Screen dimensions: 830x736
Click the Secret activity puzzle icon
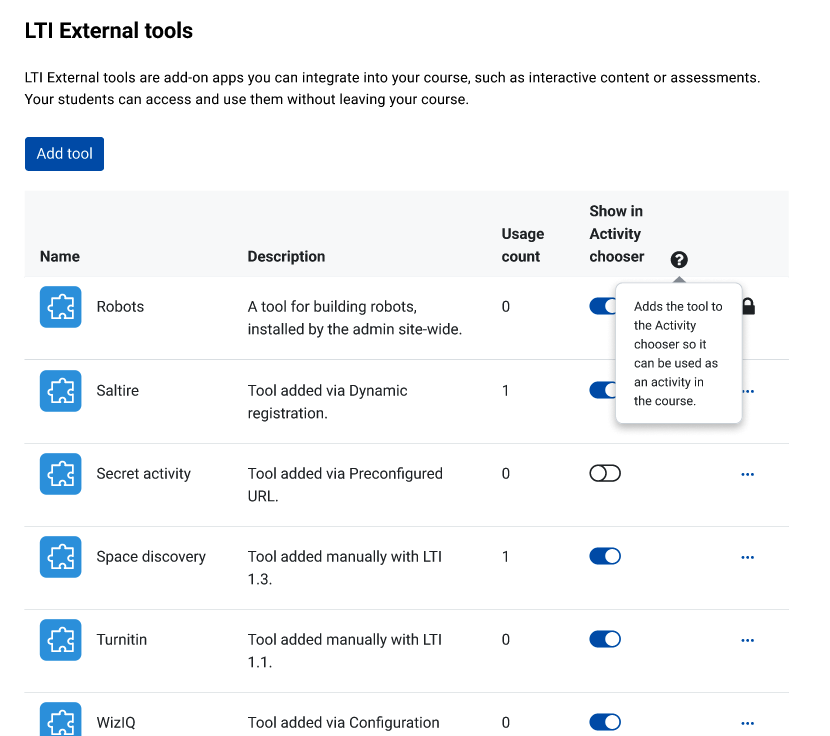click(x=60, y=474)
